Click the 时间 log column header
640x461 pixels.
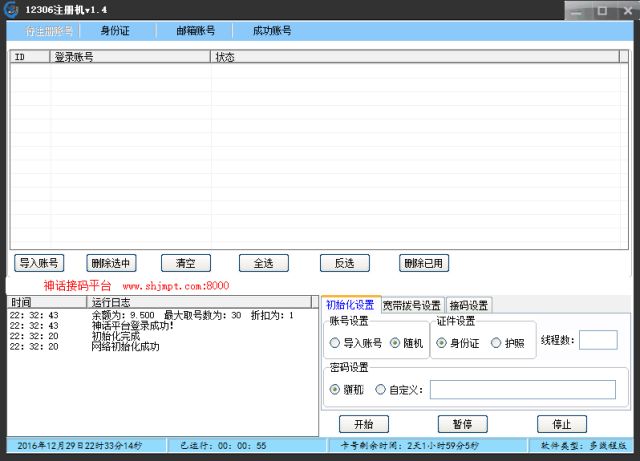tap(47, 302)
